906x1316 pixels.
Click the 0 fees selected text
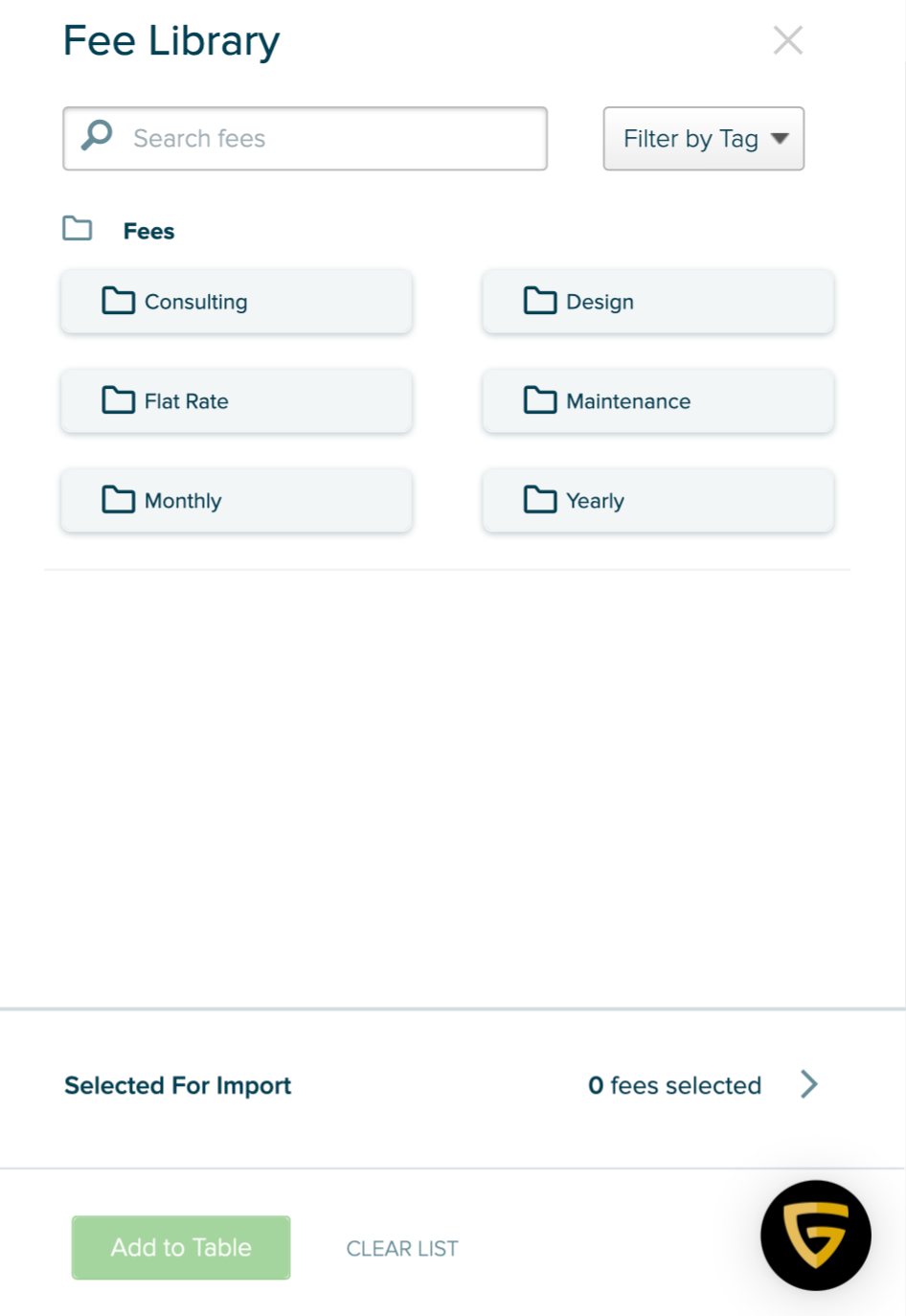(675, 1085)
